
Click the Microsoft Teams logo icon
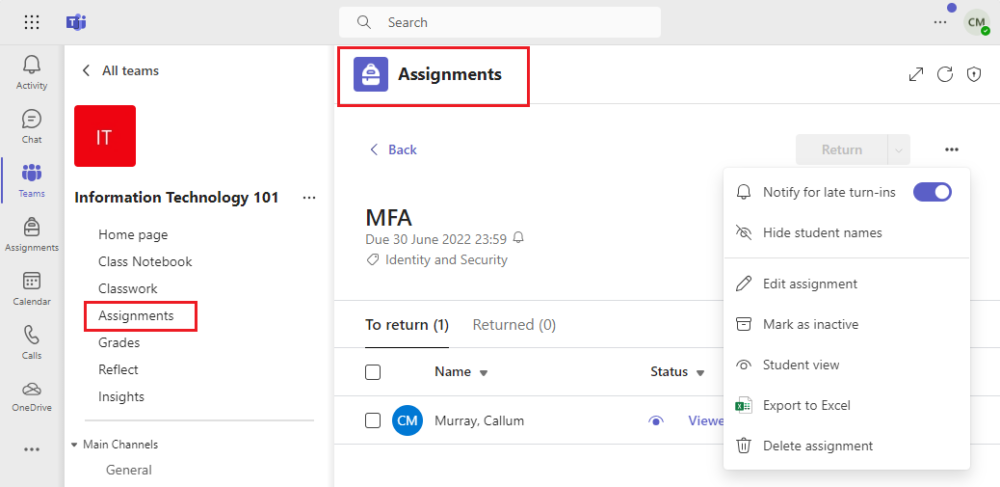coord(76,22)
